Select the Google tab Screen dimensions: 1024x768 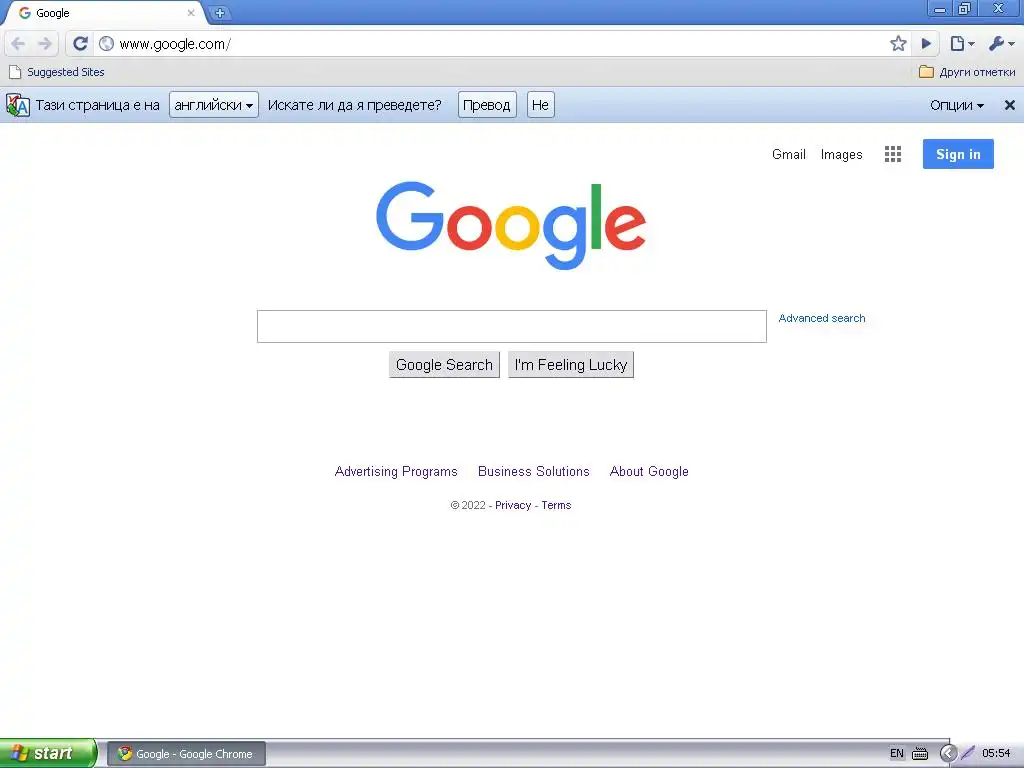104,12
